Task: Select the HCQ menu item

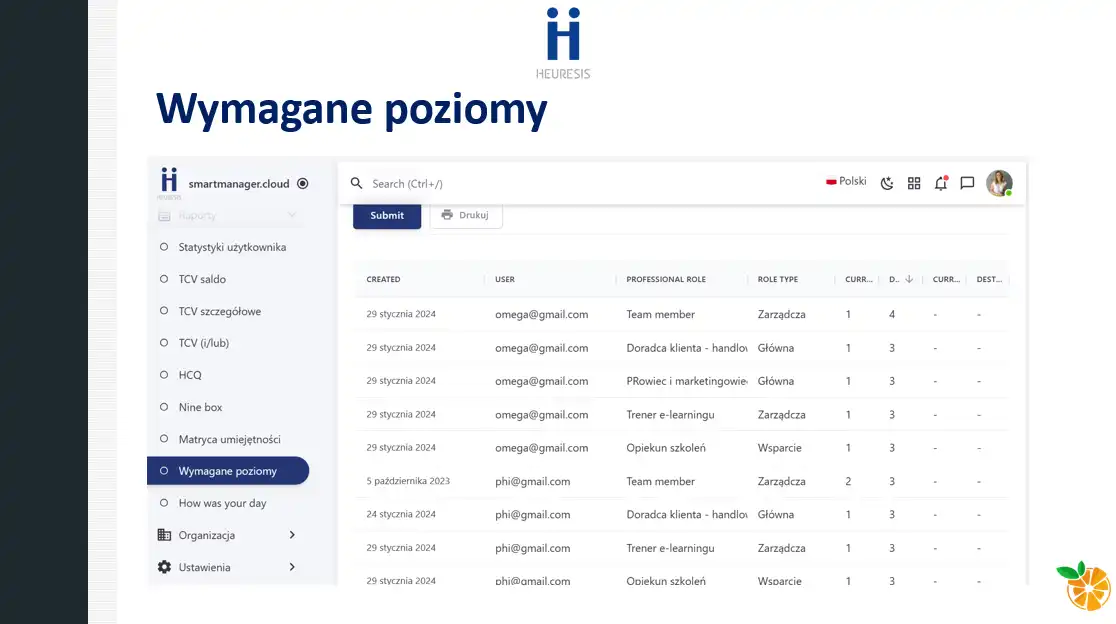Action: click(190, 375)
